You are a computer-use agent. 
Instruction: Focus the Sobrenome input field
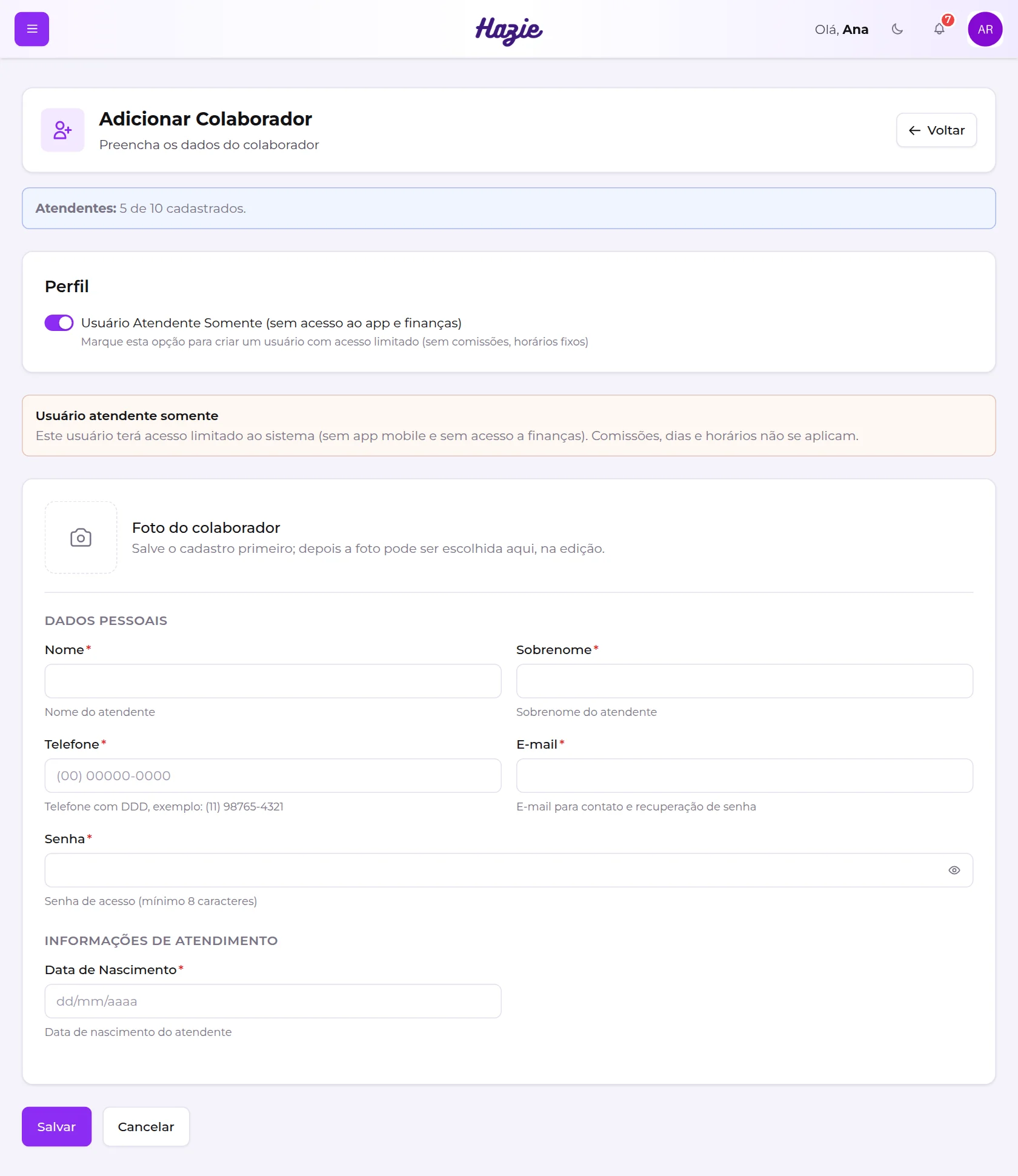(x=745, y=681)
